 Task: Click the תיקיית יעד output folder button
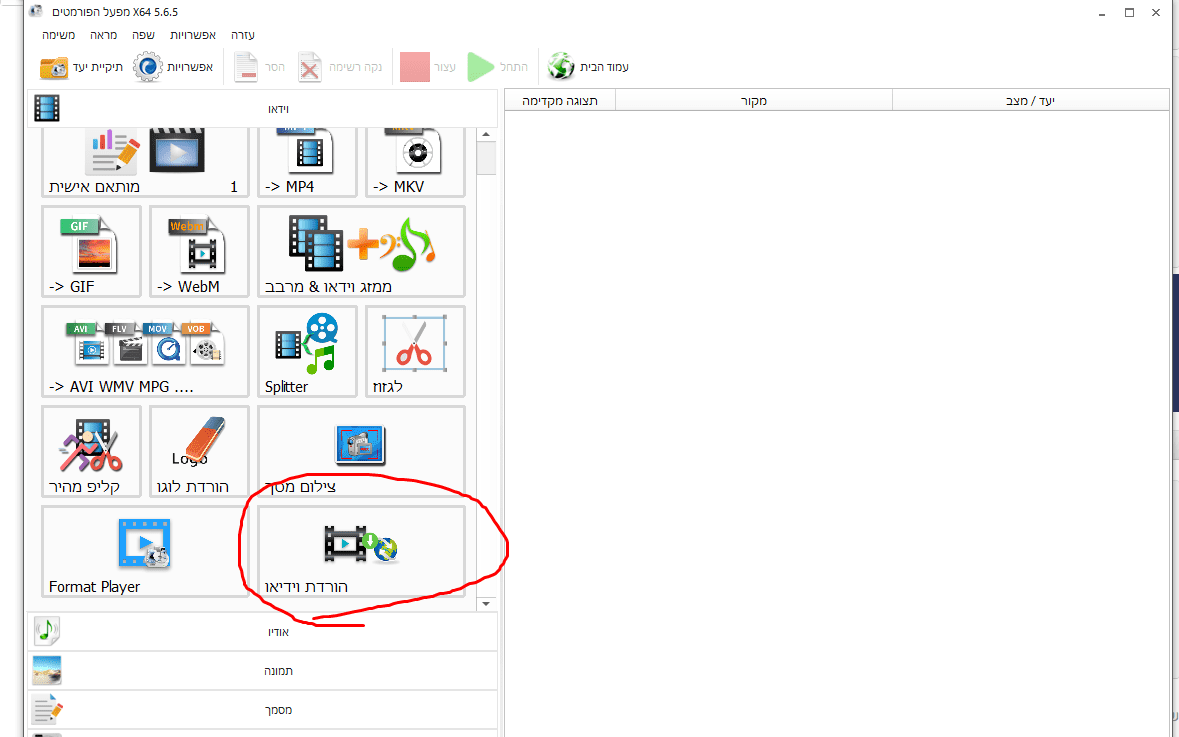[81, 67]
